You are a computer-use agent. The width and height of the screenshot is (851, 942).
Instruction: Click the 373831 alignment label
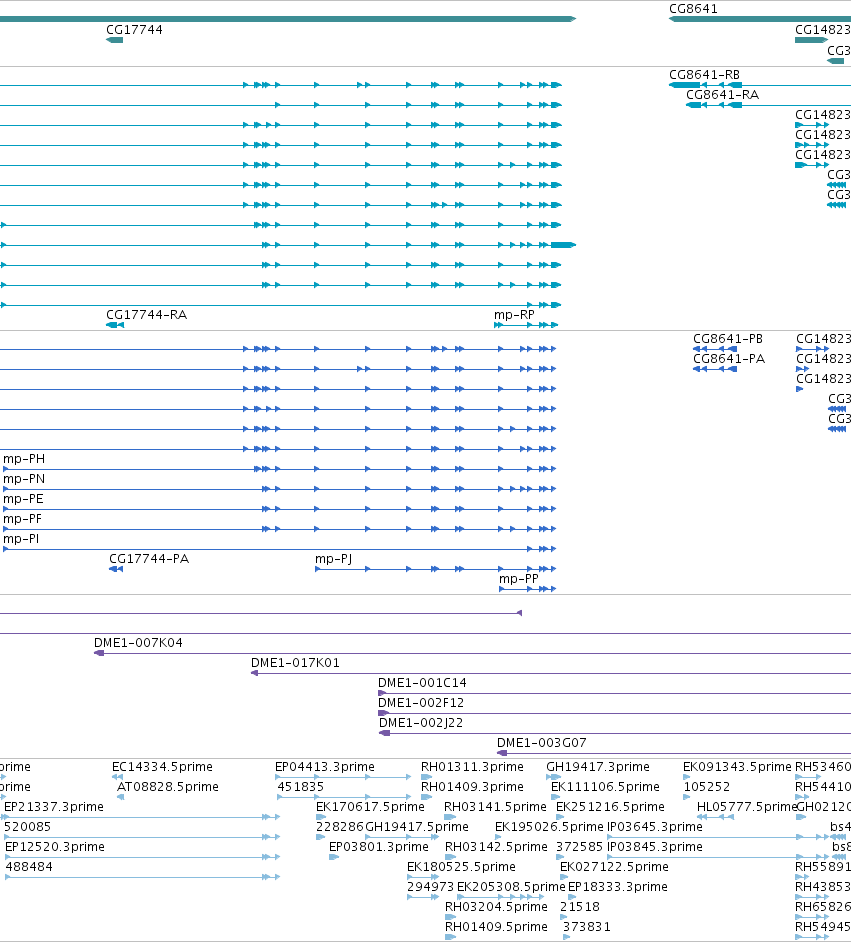tap(587, 927)
